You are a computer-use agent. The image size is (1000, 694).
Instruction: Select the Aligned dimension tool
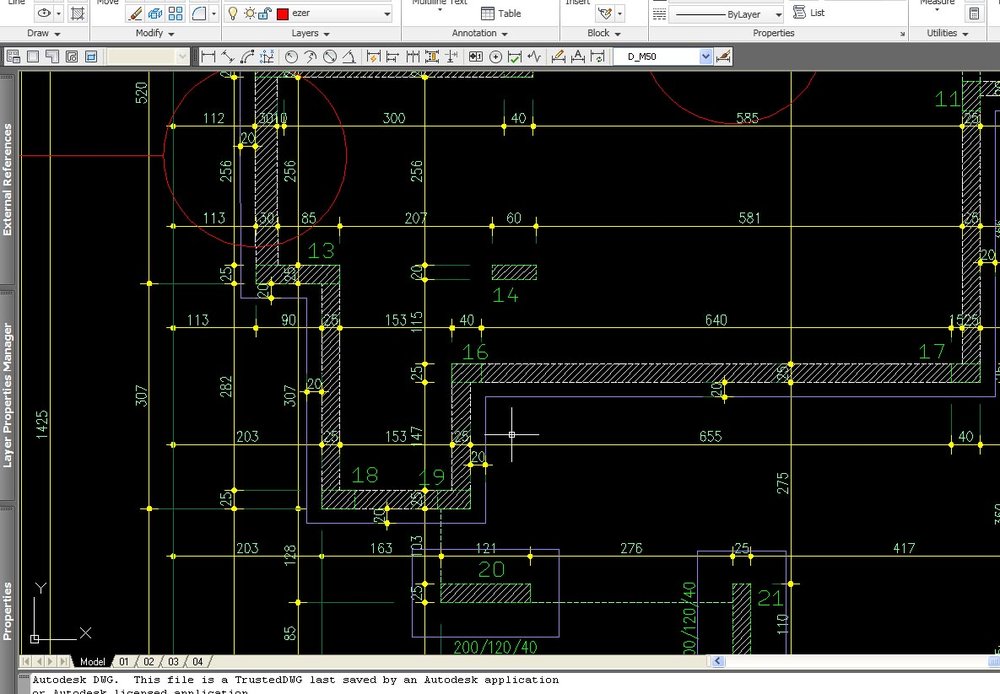point(228,57)
